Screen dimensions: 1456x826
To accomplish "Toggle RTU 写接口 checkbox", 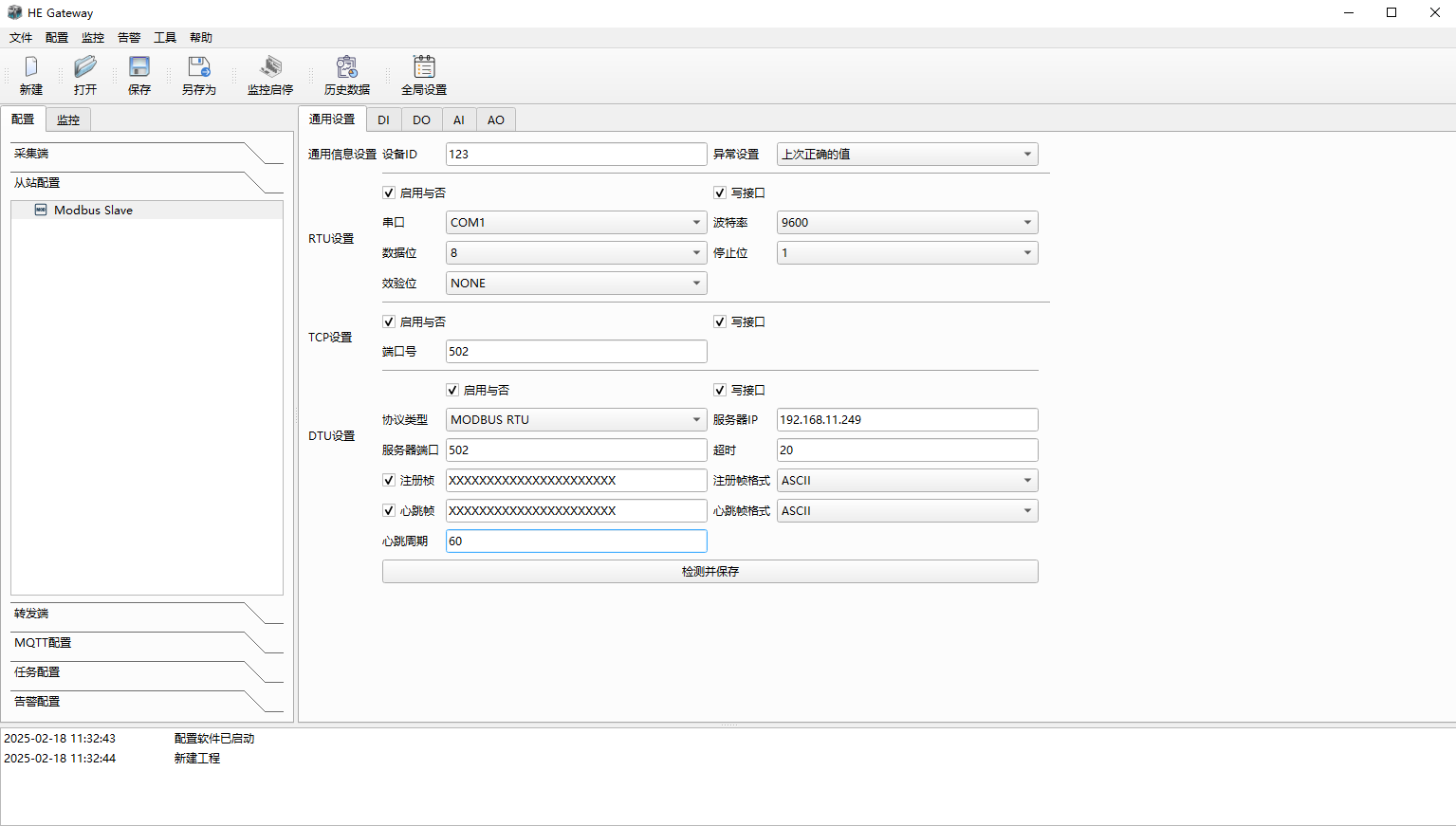I will [720, 193].
